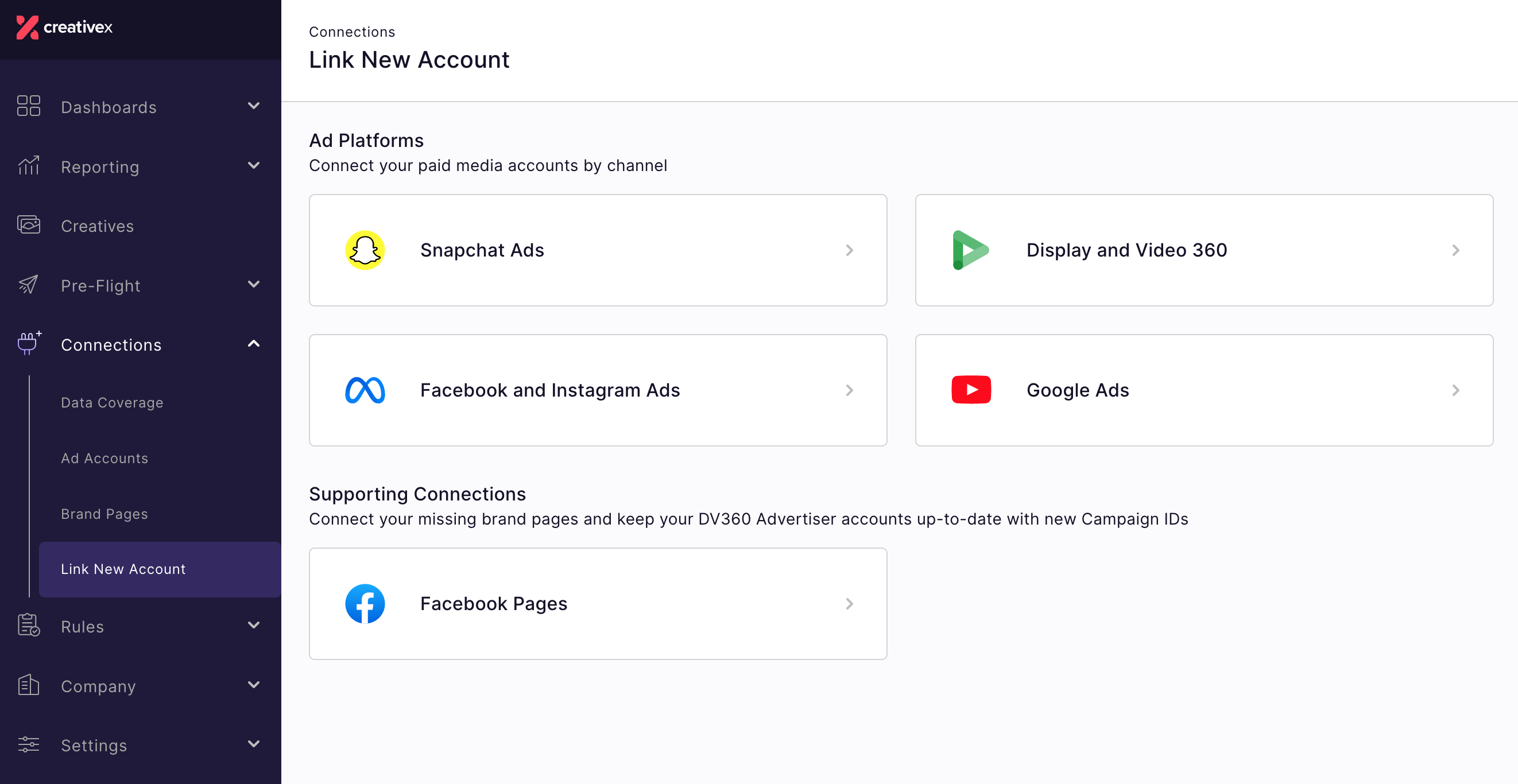This screenshot has height=784, width=1518.
Task: Connect Facebook Pages
Action: tap(598, 604)
